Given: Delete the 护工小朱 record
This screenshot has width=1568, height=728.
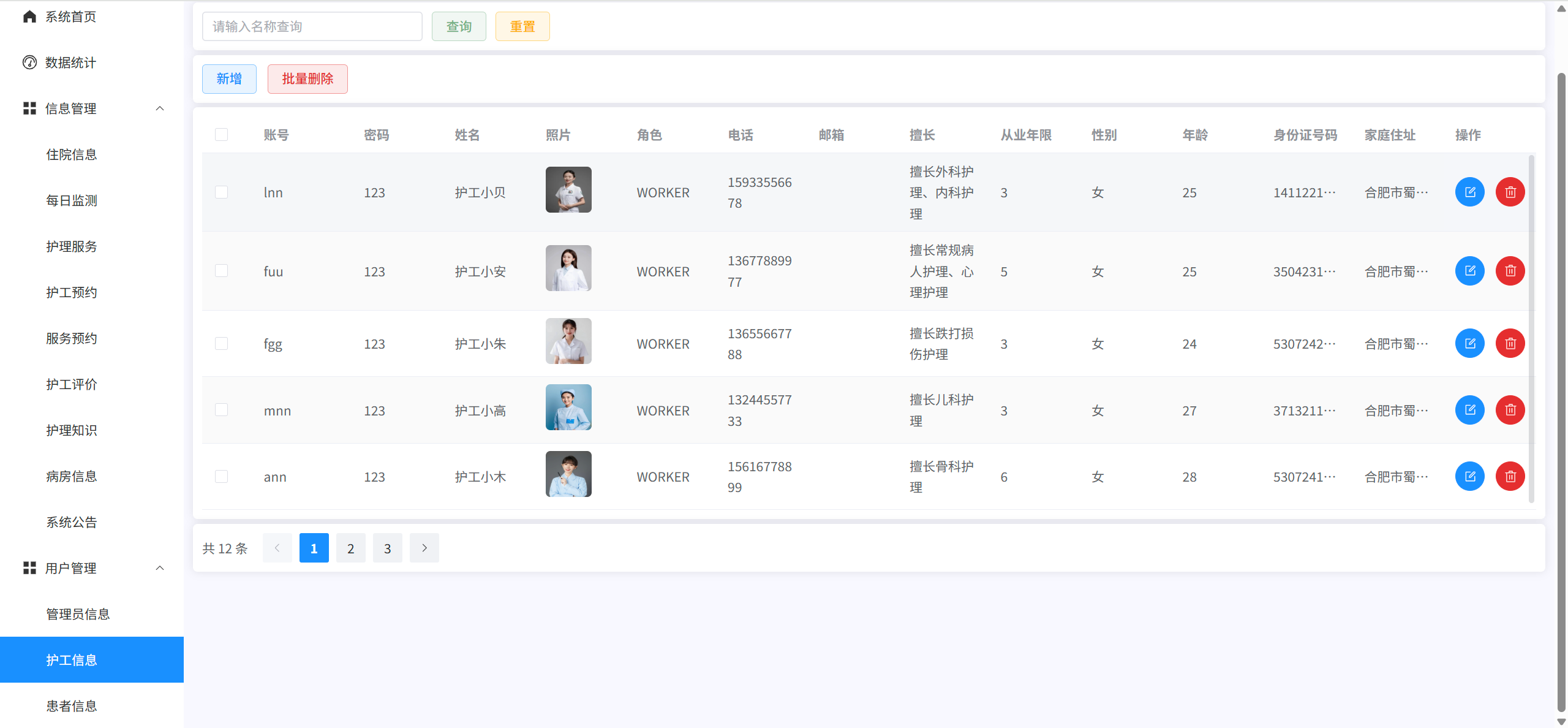Looking at the screenshot, I should click(1510, 344).
